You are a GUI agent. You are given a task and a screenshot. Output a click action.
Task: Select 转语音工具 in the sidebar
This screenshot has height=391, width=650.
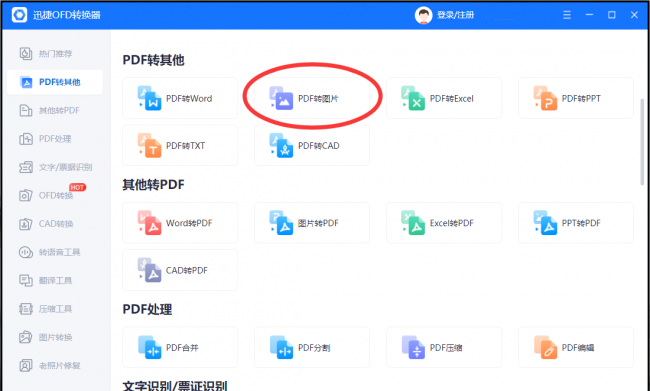coord(55,252)
